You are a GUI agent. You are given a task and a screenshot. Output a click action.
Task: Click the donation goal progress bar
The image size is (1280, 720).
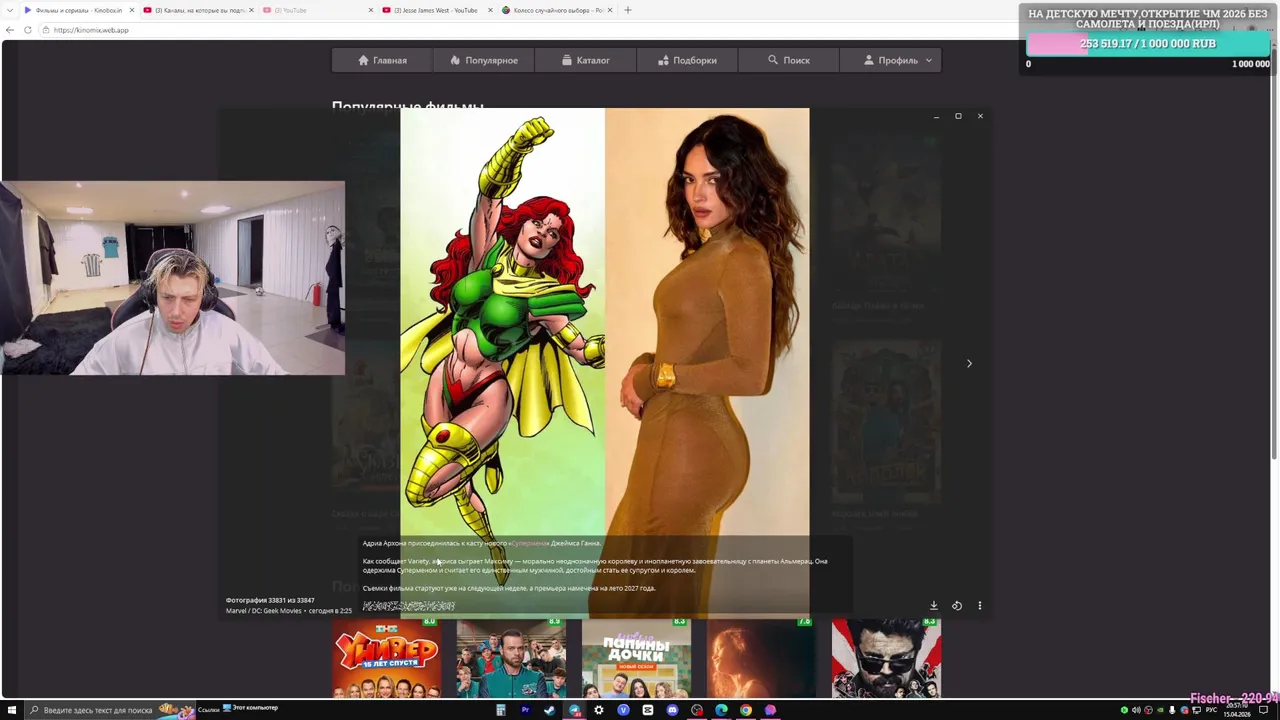tap(1148, 44)
